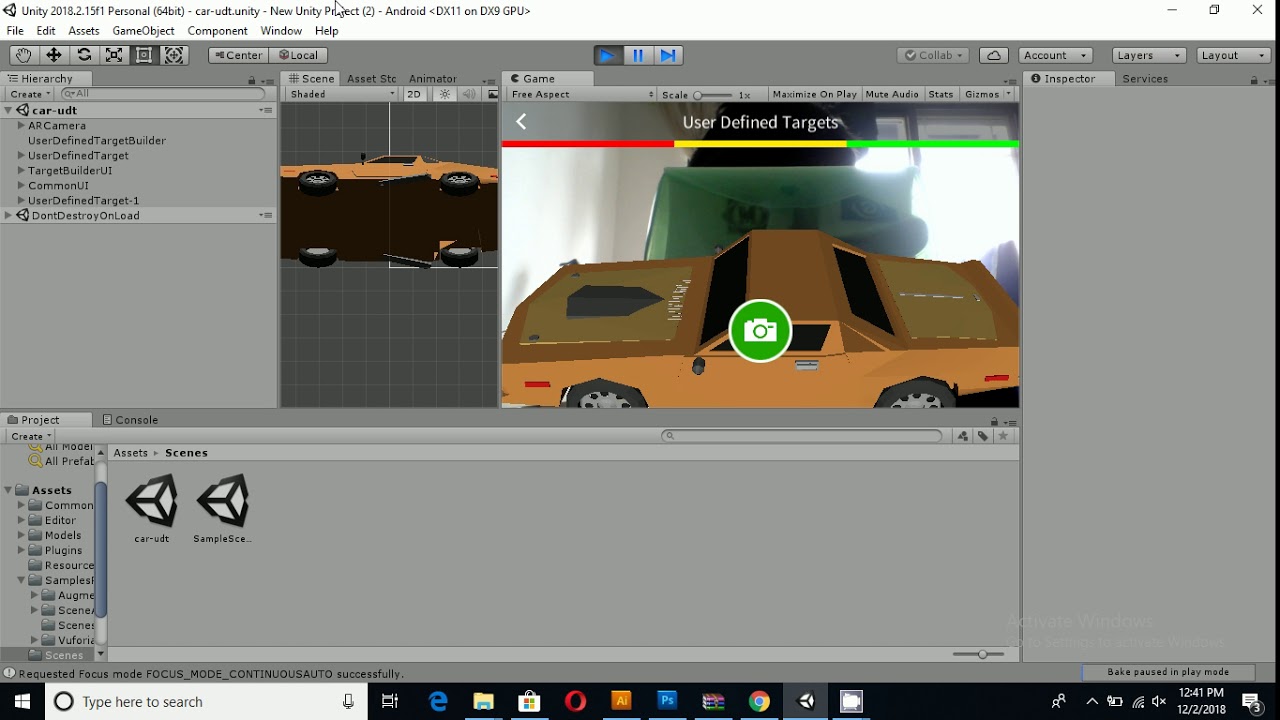Open Photoshop from taskbar

(x=667, y=701)
